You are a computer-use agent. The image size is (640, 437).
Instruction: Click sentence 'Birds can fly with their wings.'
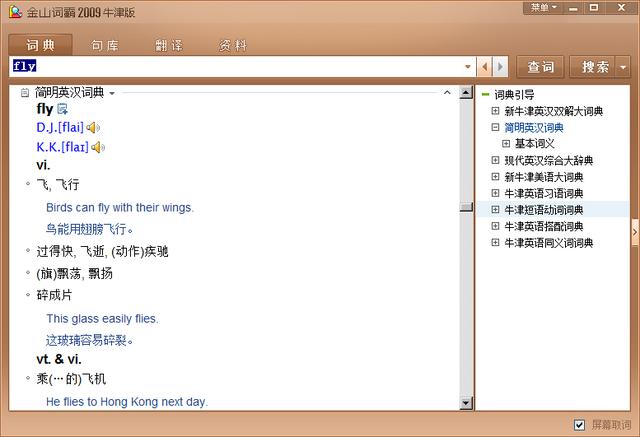(x=120, y=208)
